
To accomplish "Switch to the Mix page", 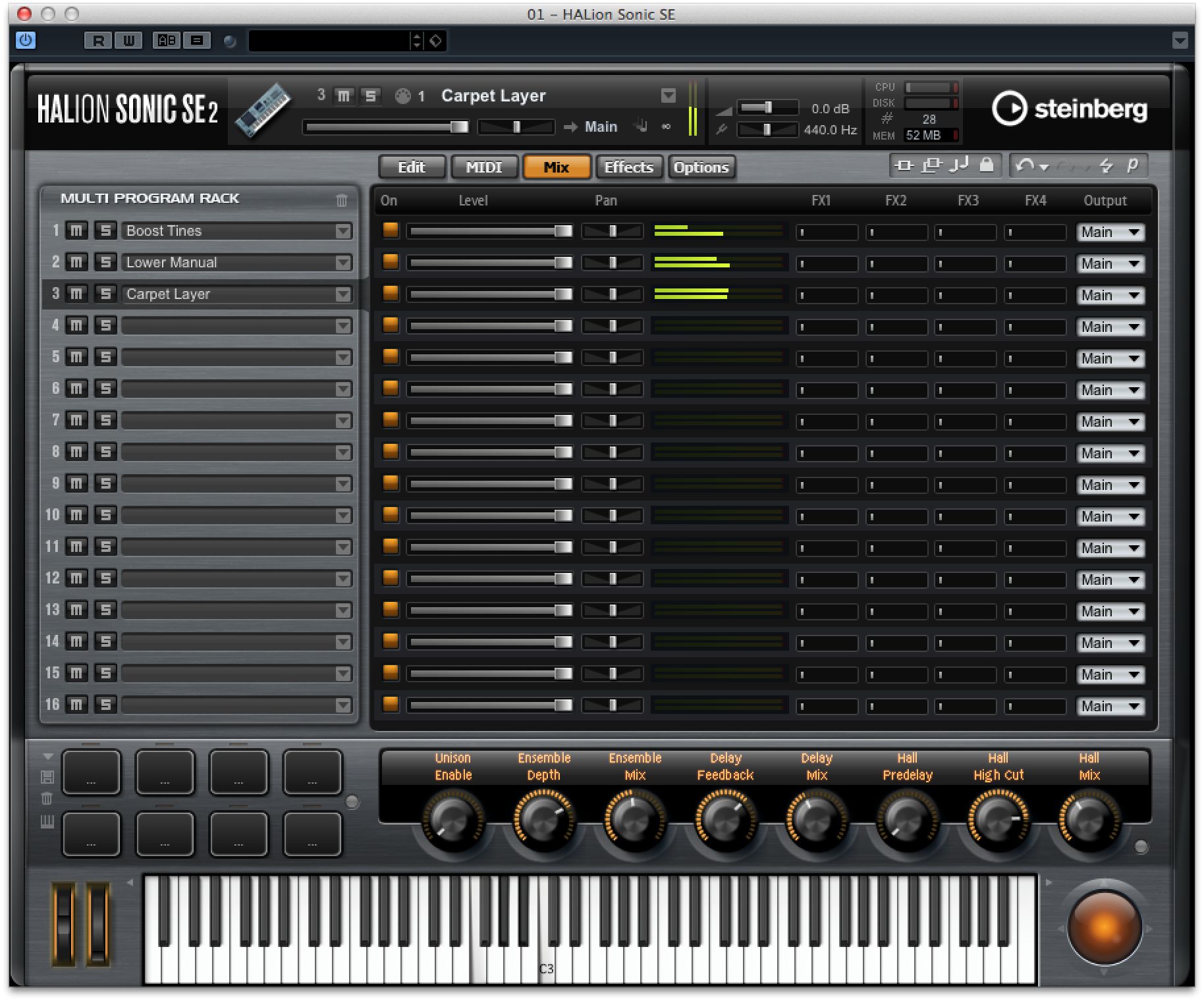I will (557, 167).
